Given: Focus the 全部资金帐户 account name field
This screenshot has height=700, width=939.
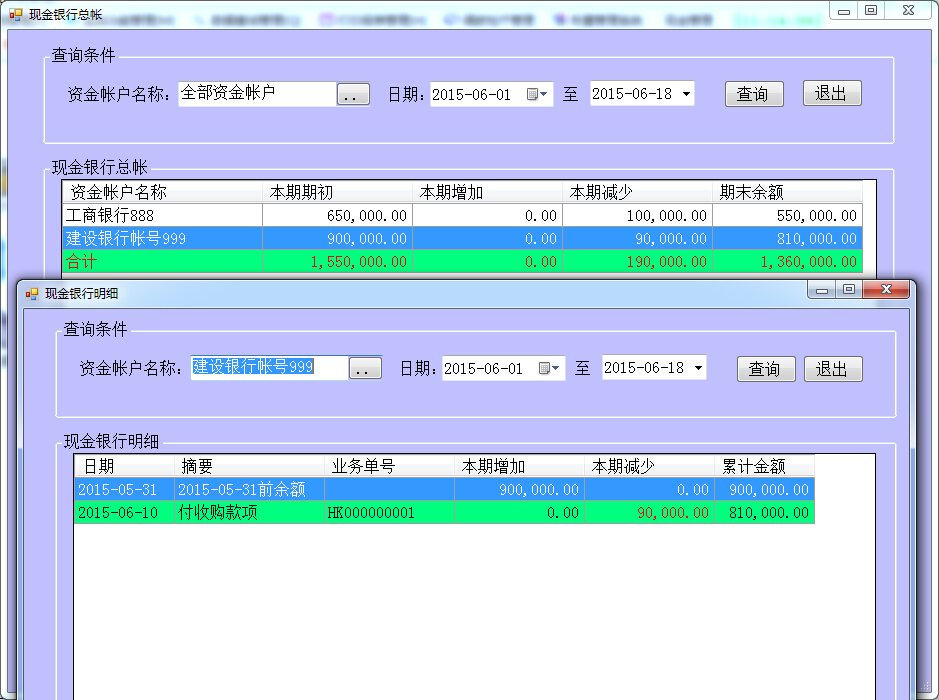Looking at the screenshot, I should point(256,94).
